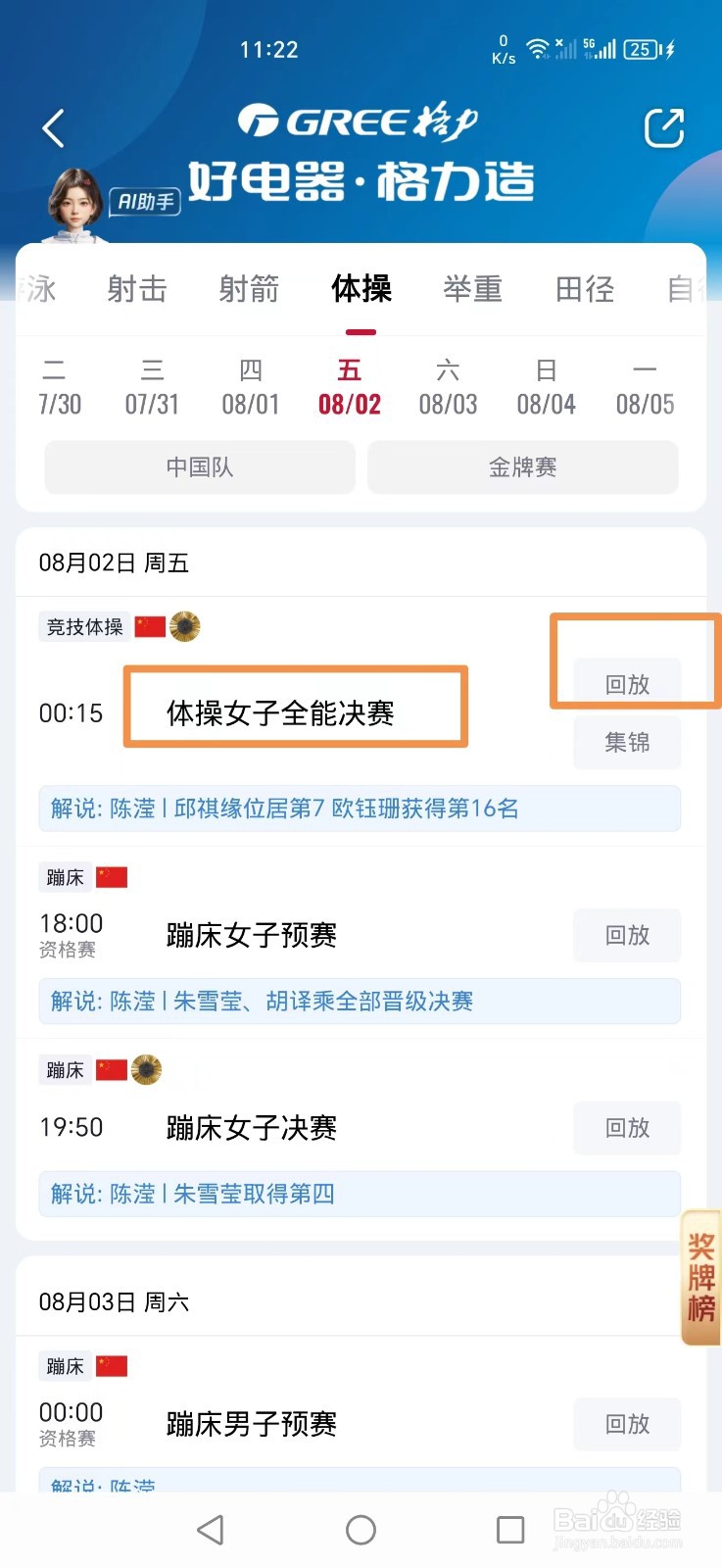
Task: Switch to the 射击 sport tab
Action: [x=137, y=289]
